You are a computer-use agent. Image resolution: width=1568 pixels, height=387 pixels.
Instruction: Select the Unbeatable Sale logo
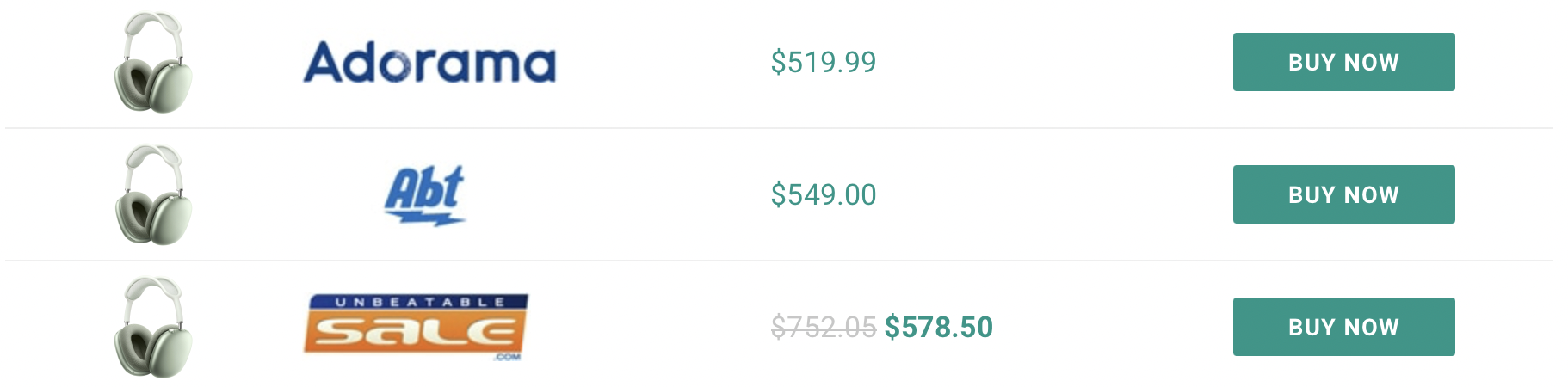tap(417, 327)
